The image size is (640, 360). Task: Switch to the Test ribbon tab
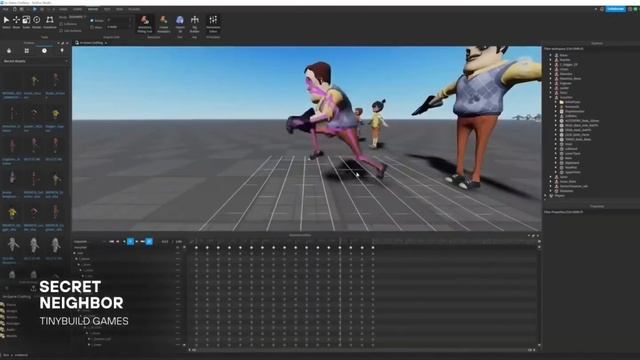[107, 9]
